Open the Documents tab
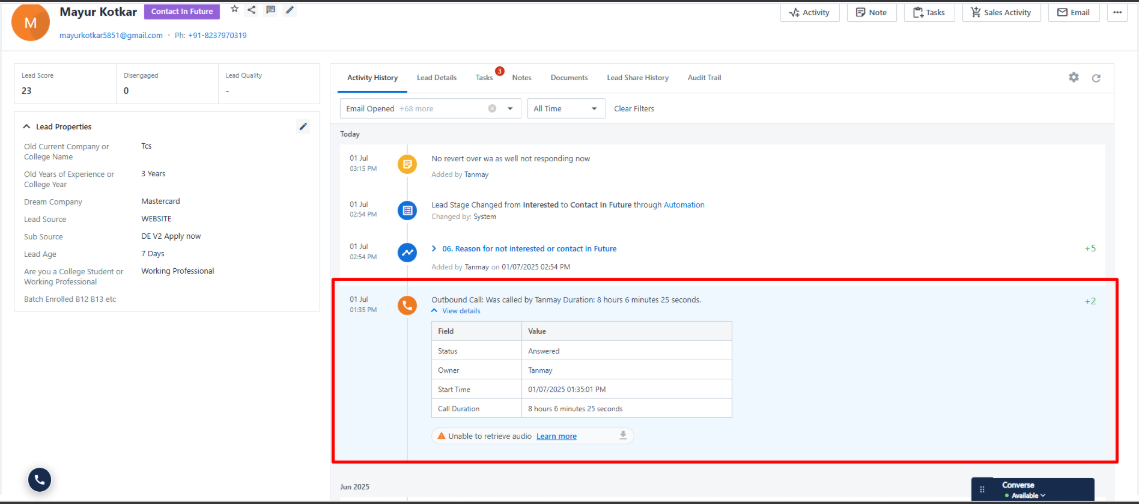1139x504 pixels. (569, 78)
